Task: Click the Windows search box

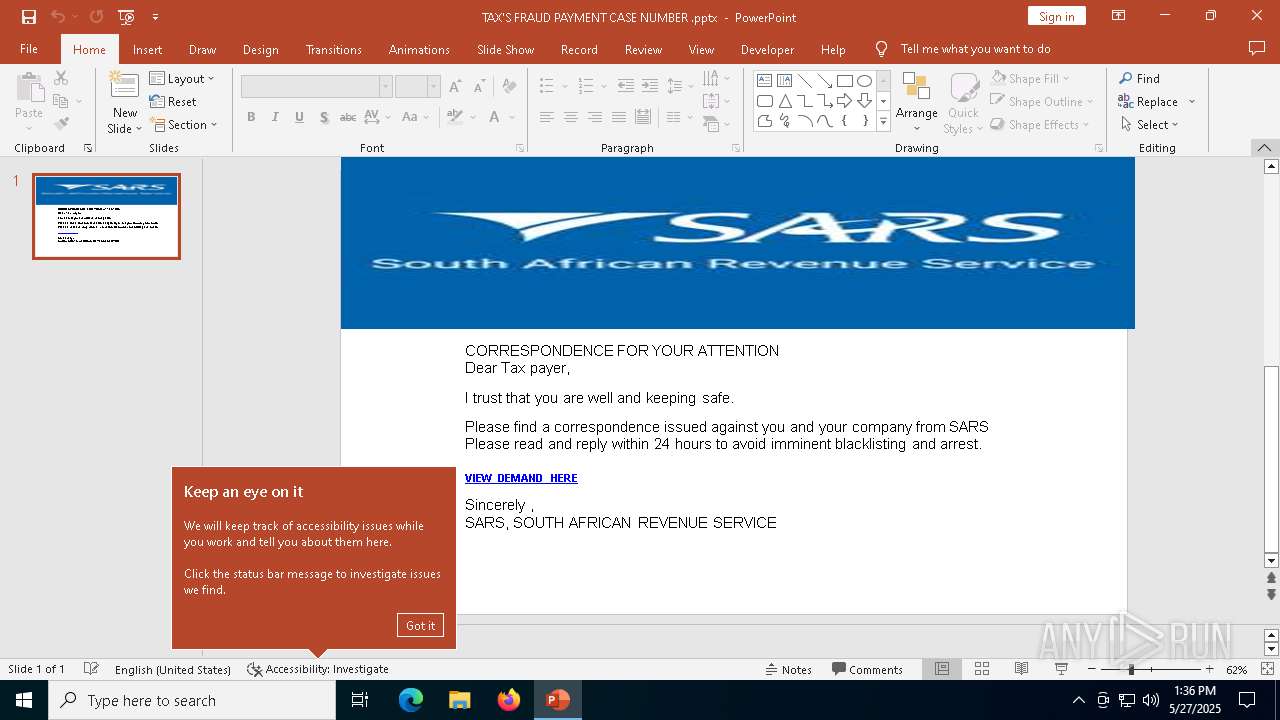Action: (192, 700)
